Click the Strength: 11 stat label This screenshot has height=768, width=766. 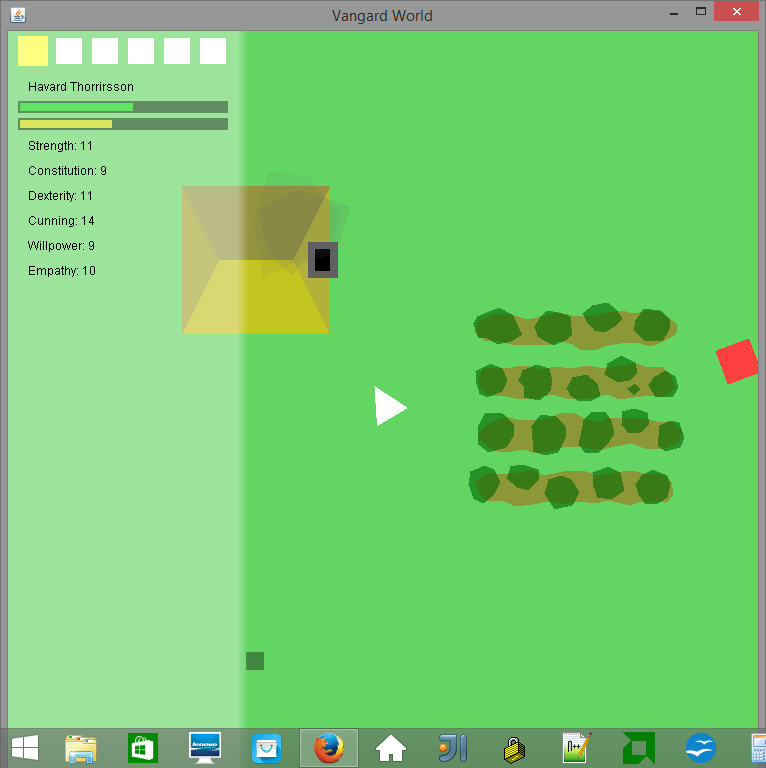(x=60, y=146)
